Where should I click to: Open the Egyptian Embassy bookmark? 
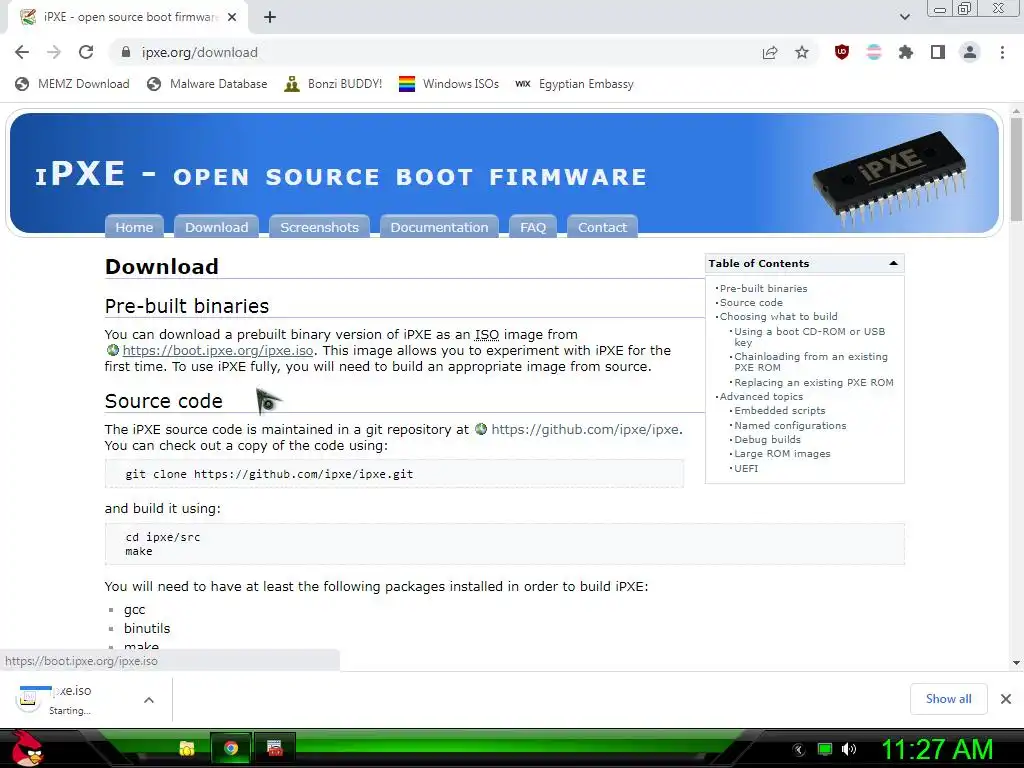point(574,84)
